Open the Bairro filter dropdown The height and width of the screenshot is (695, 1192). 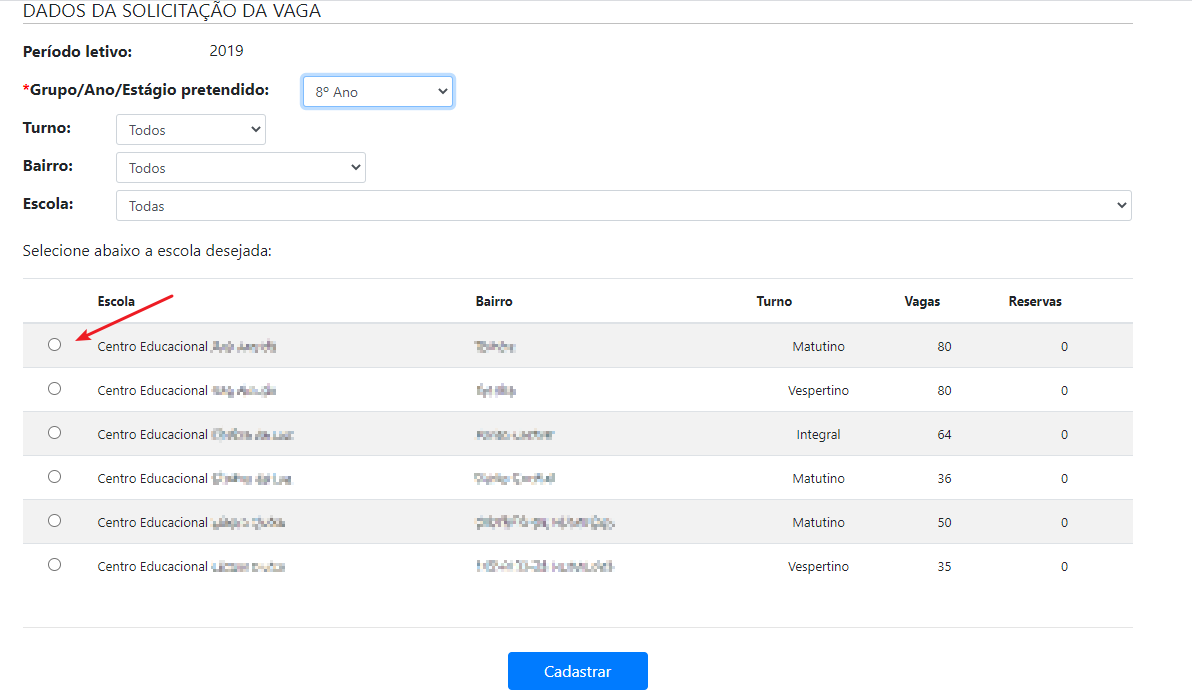(241, 168)
